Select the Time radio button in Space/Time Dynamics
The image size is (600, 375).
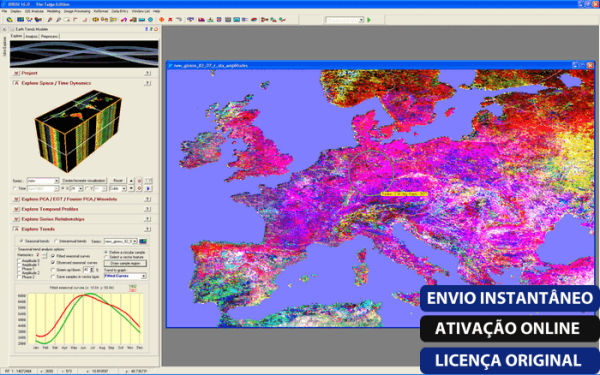[15, 188]
